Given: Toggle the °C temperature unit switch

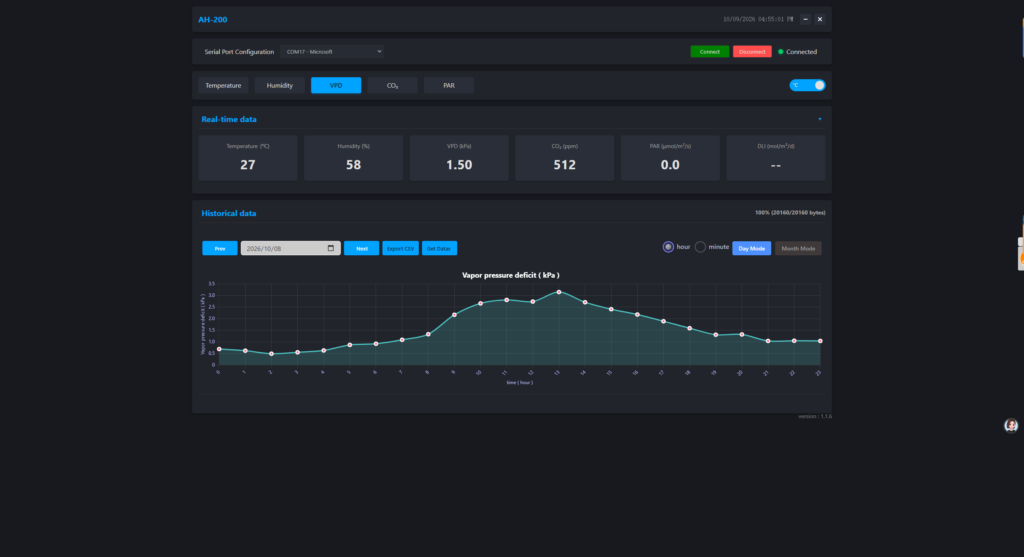Looking at the screenshot, I should [x=807, y=86].
